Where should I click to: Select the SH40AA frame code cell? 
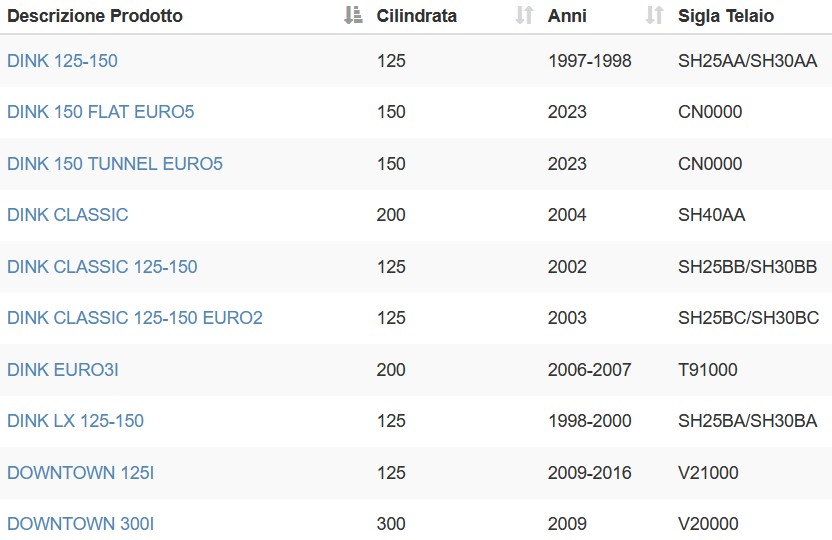pyautogui.click(x=712, y=215)
